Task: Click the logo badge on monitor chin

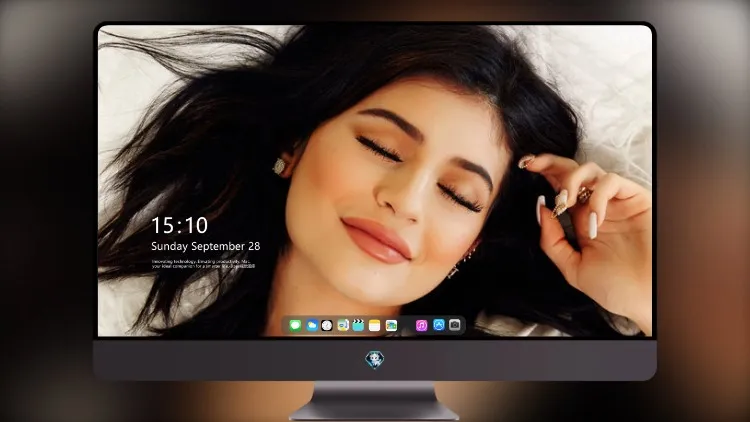Action: coord(375,360)
